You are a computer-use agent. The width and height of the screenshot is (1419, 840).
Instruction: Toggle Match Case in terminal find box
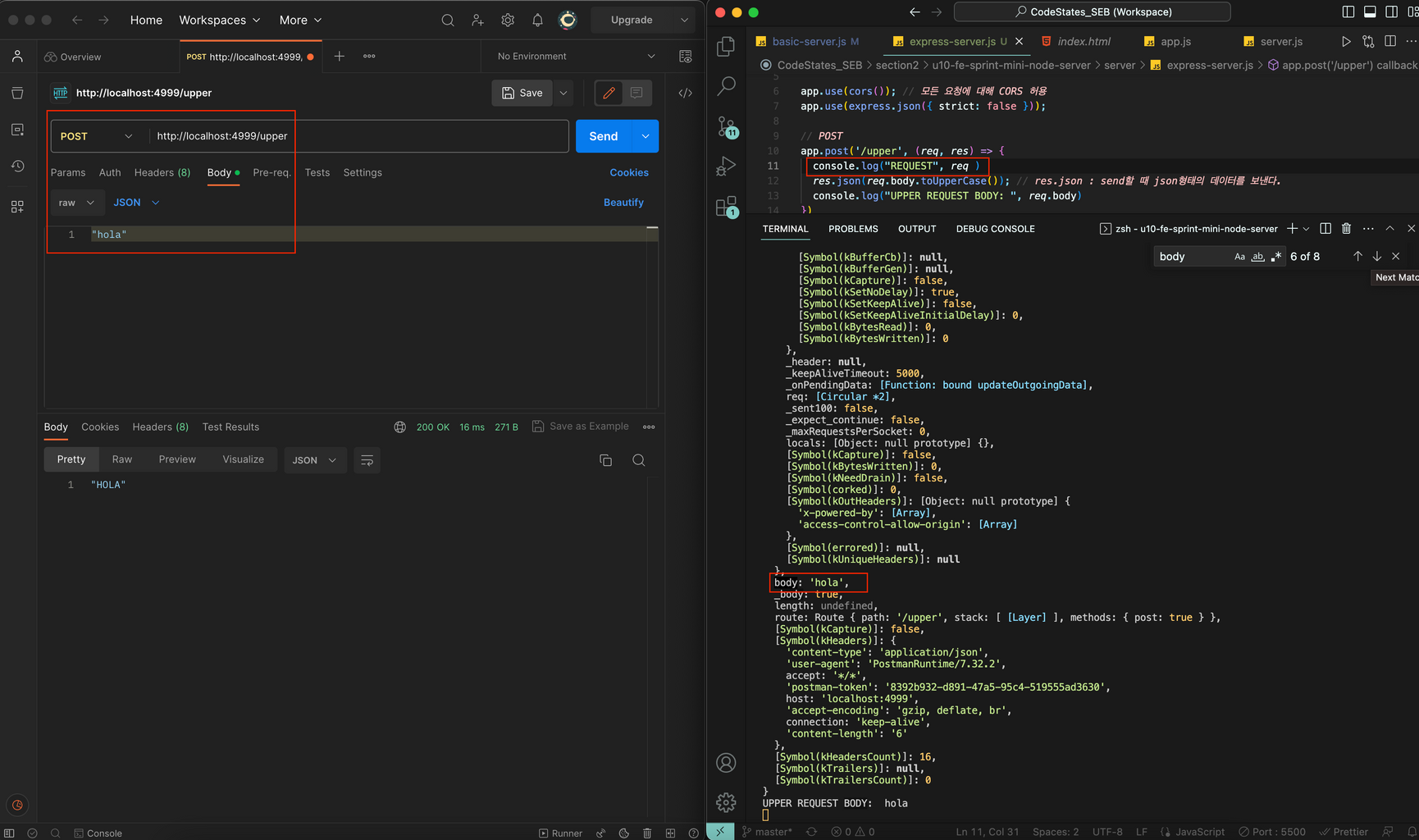tap(1239, 257)
